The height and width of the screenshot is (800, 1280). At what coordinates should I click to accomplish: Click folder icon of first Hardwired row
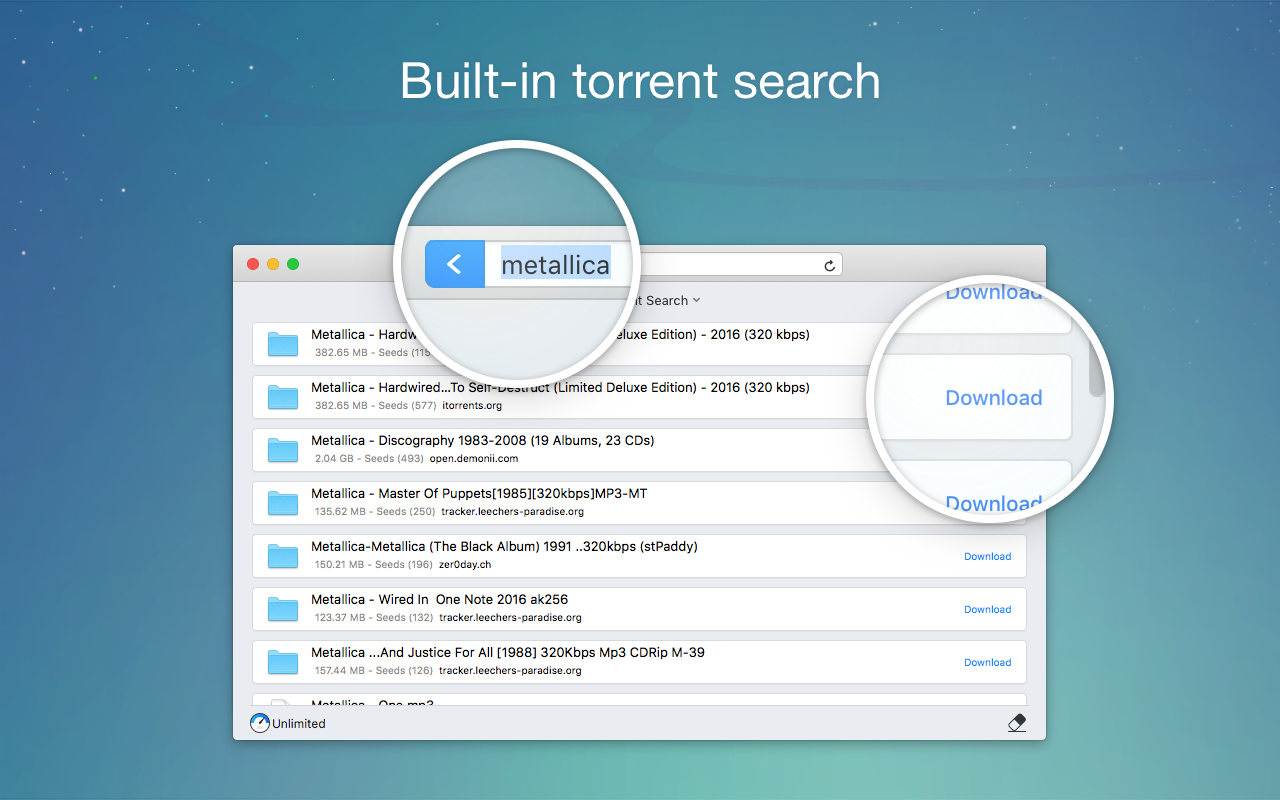(x=283, y=344)
